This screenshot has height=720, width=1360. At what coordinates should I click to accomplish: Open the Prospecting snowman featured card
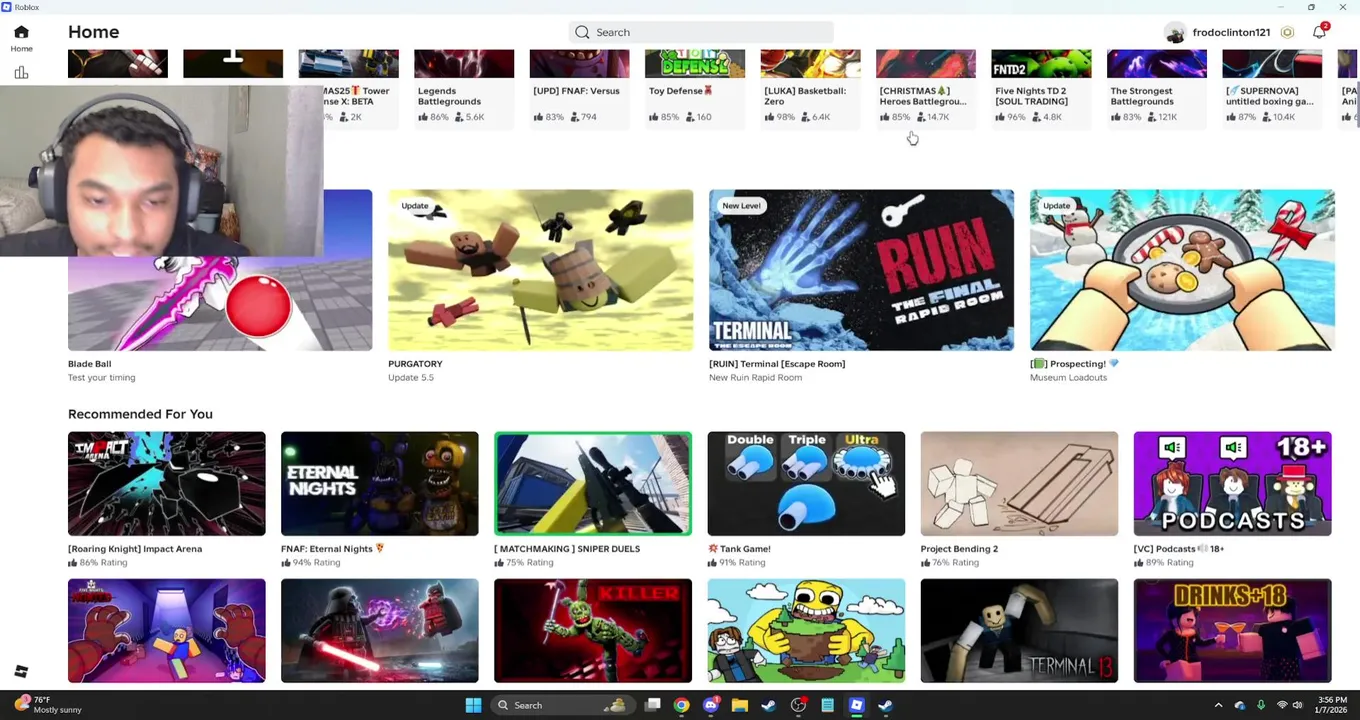coord(1182,270)
